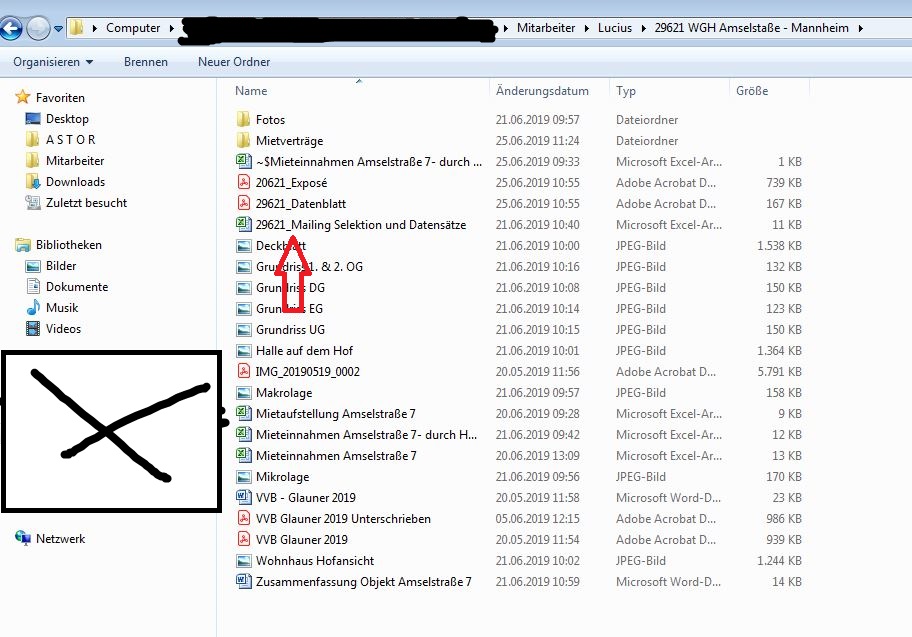This screenshot has height=637, width=912.
Task: Click the Brennen toolbar item
Action: point(146,62)
